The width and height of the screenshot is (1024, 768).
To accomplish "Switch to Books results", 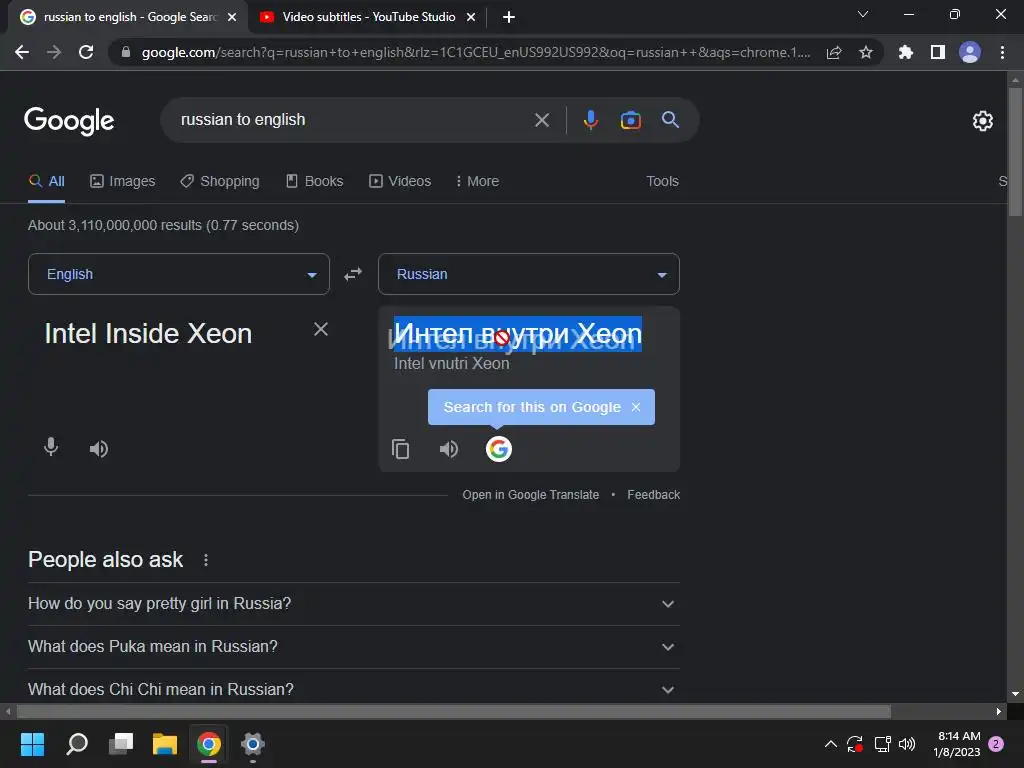I will click(315, 181).
